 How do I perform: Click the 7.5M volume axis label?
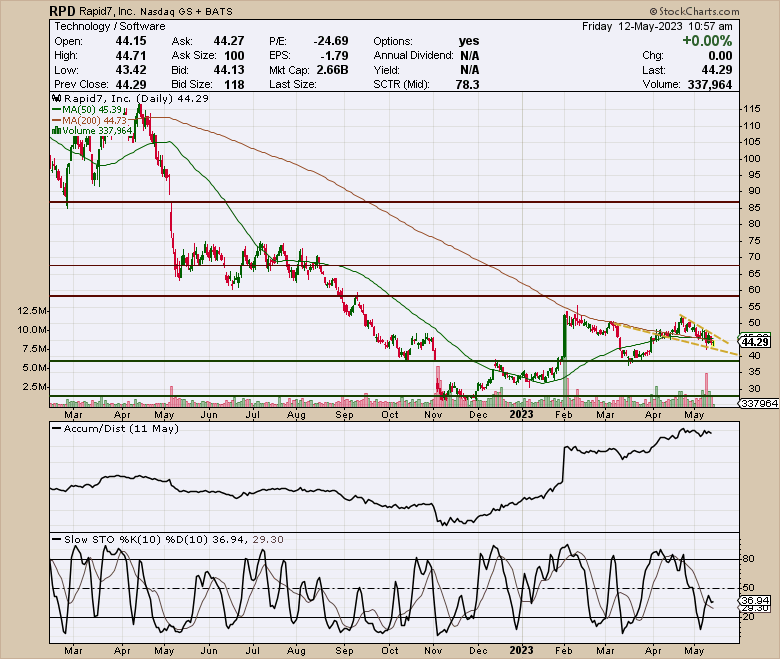click(x=34, y=349)
